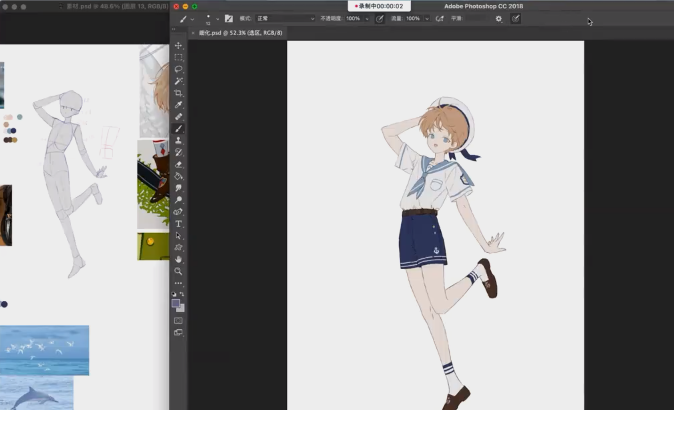
Task: Close the 52.3% psd document tab
Action: coord(193,33)
